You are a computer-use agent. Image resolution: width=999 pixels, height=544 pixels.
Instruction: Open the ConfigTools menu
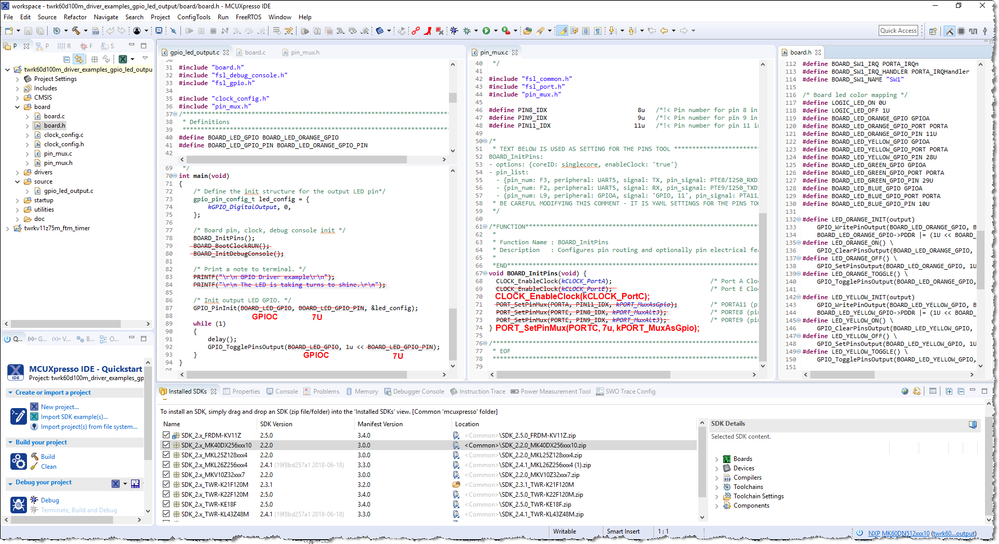click(193, 17)
